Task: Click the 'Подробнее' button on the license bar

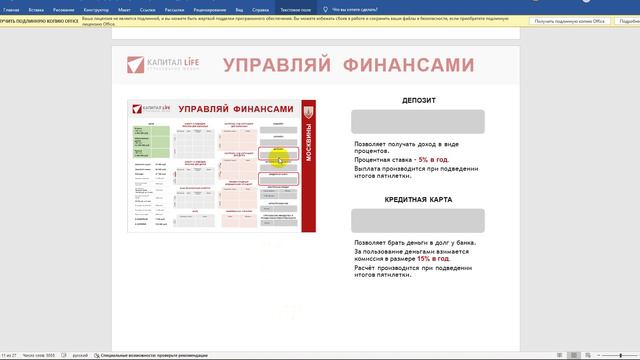Action: pos(628,21)
